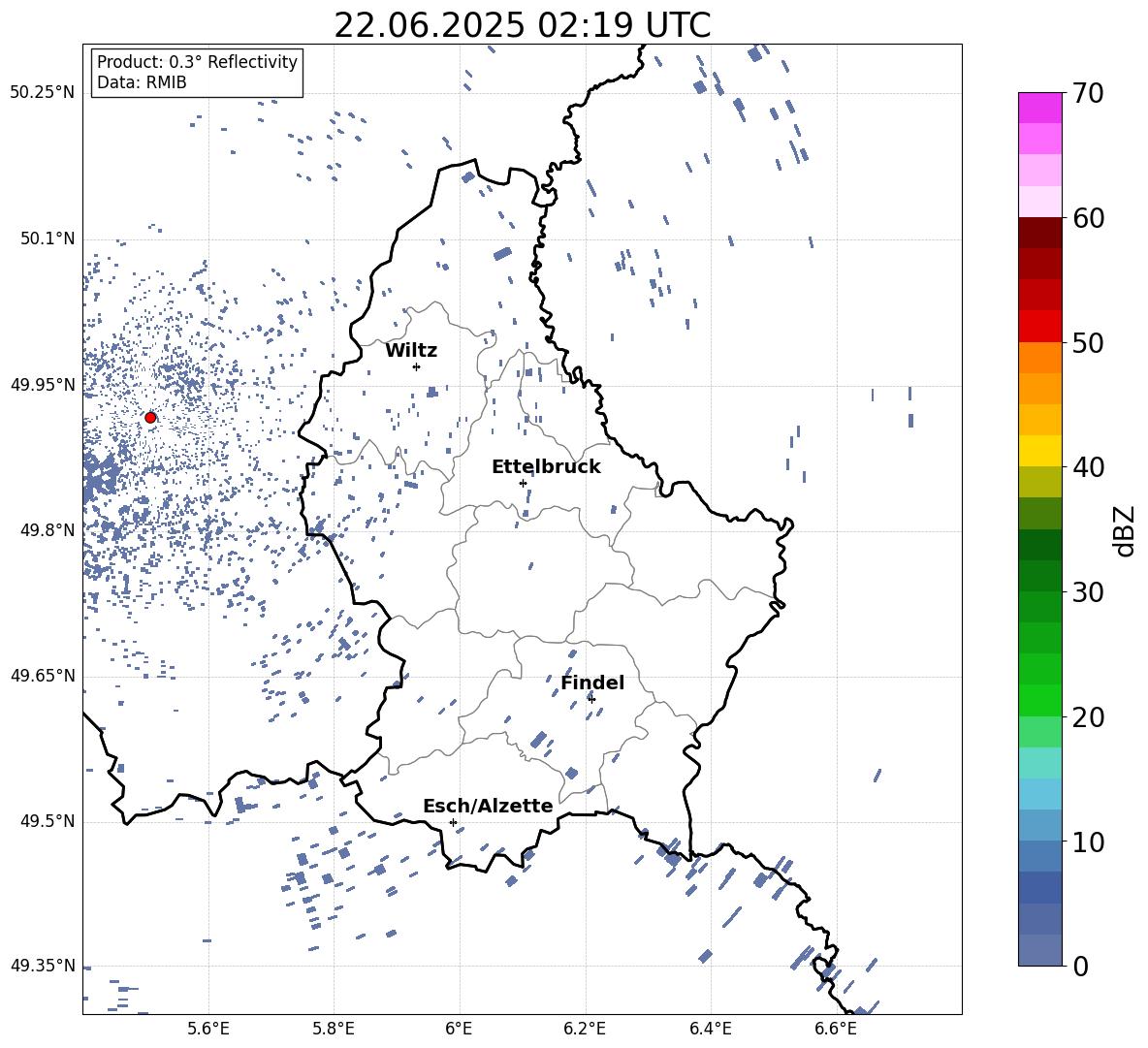Screen dimensions: 1148x1048
Task: Click the bright green colorbar segment above 20
Action: tap(1039, 700)
